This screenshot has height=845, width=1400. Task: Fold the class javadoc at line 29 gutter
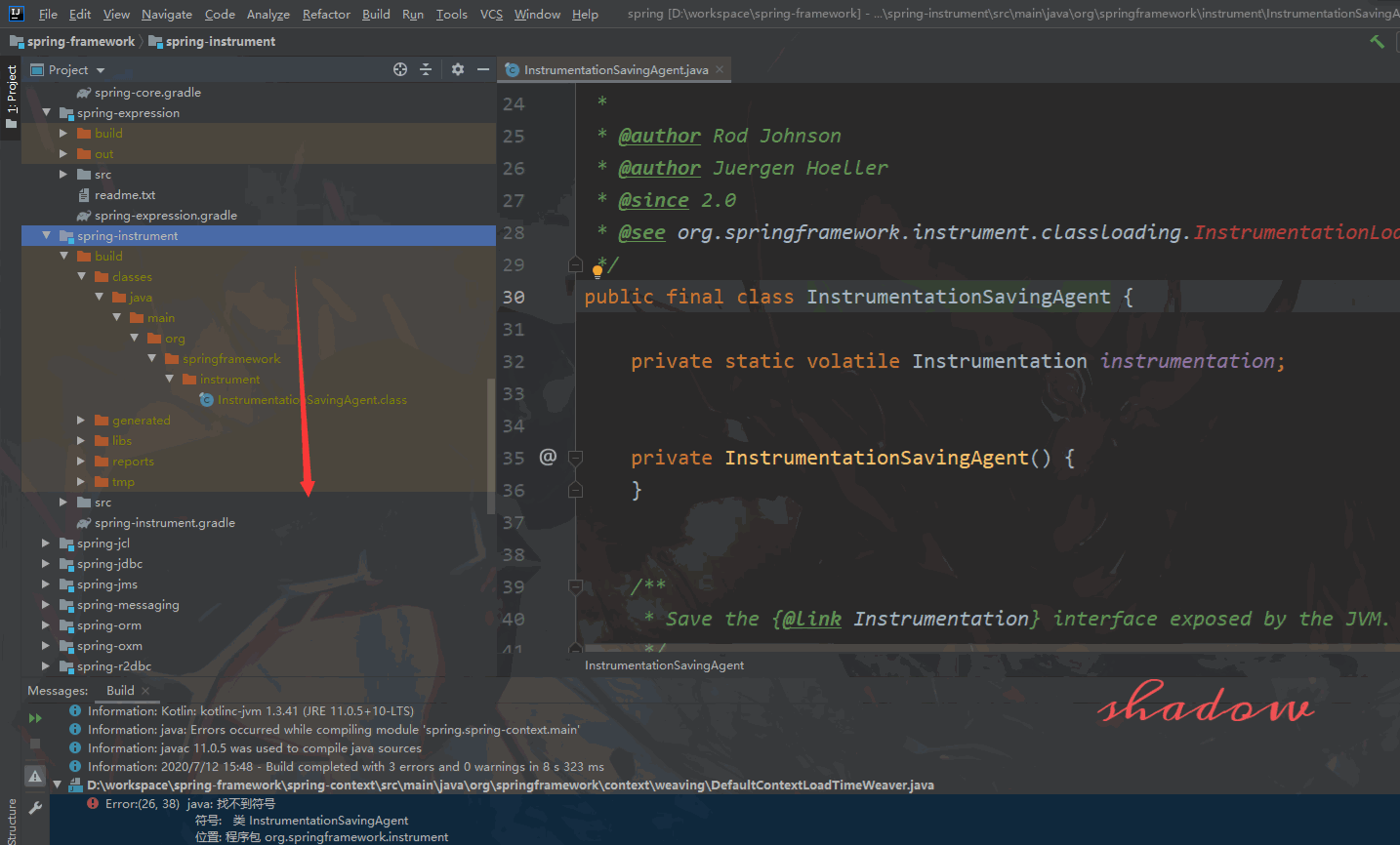575,264
